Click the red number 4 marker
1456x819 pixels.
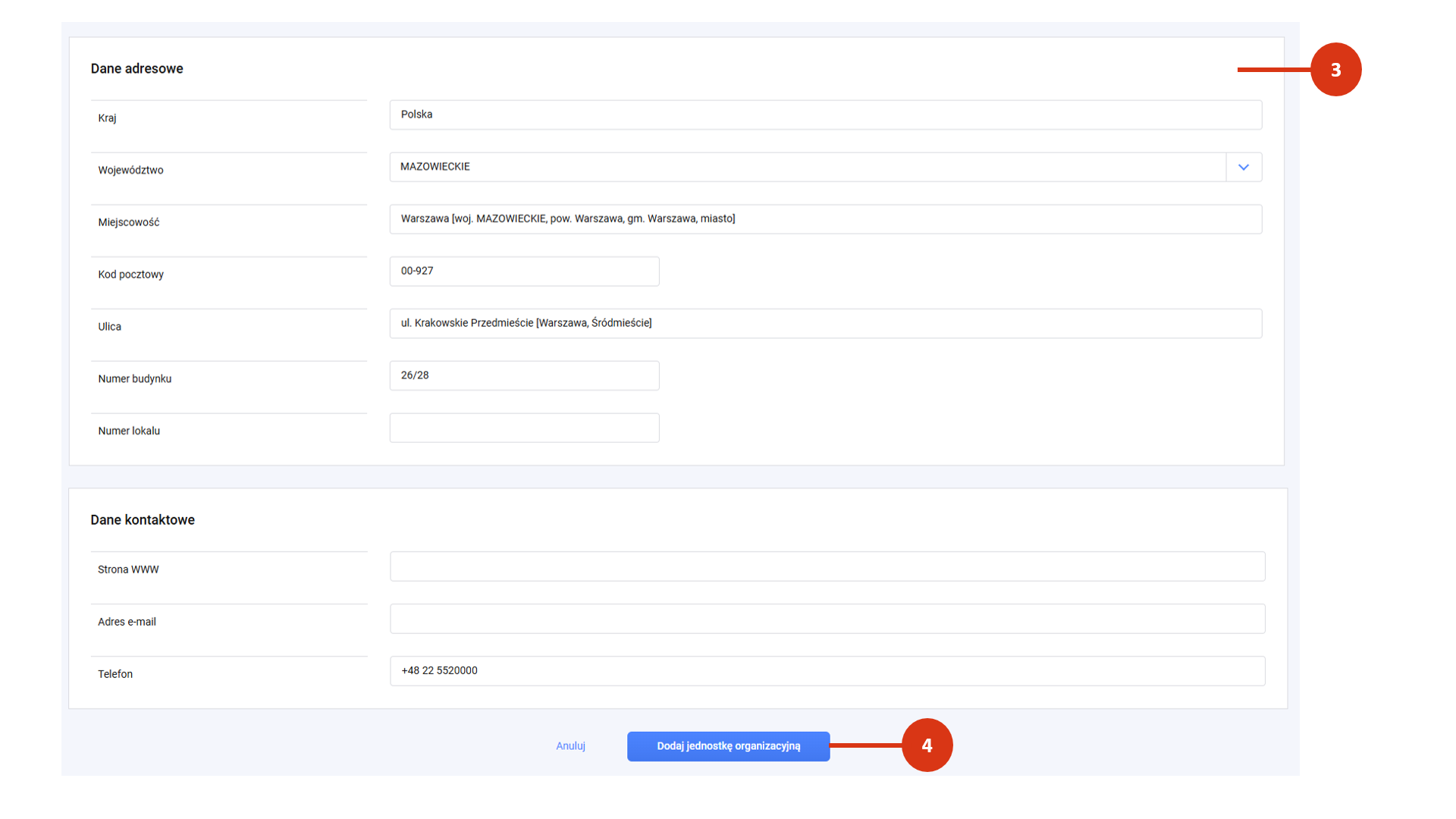[x=927, y=745]
